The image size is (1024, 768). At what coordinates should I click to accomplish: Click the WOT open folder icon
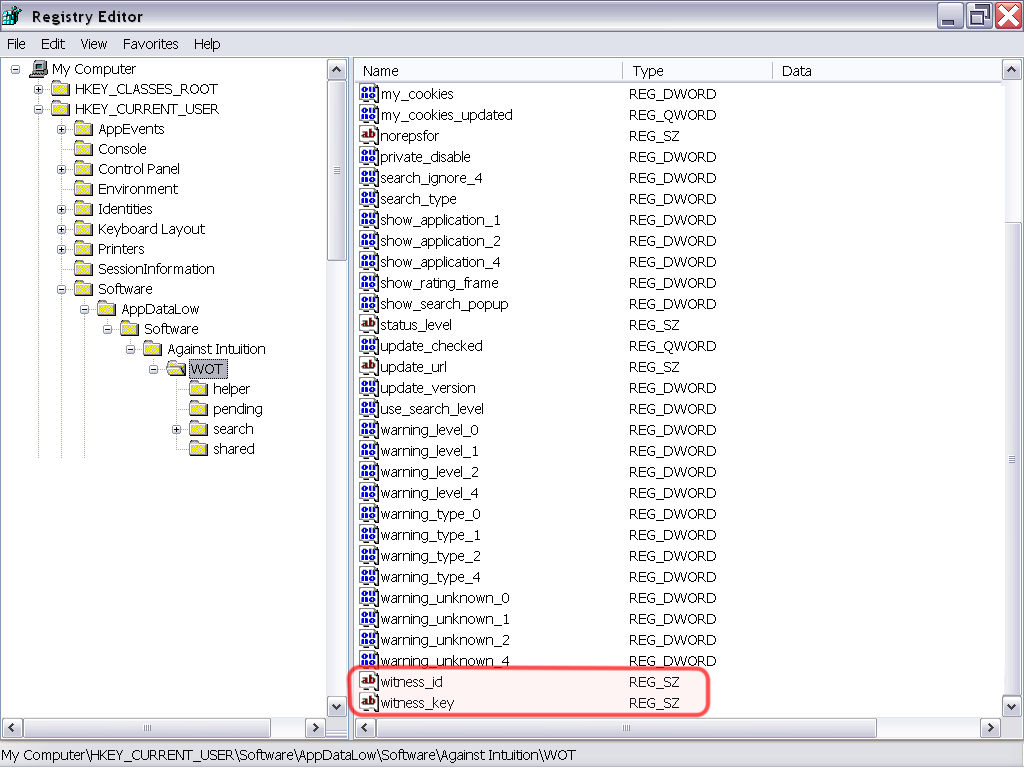pyautogui.click(x=176, y=369)
